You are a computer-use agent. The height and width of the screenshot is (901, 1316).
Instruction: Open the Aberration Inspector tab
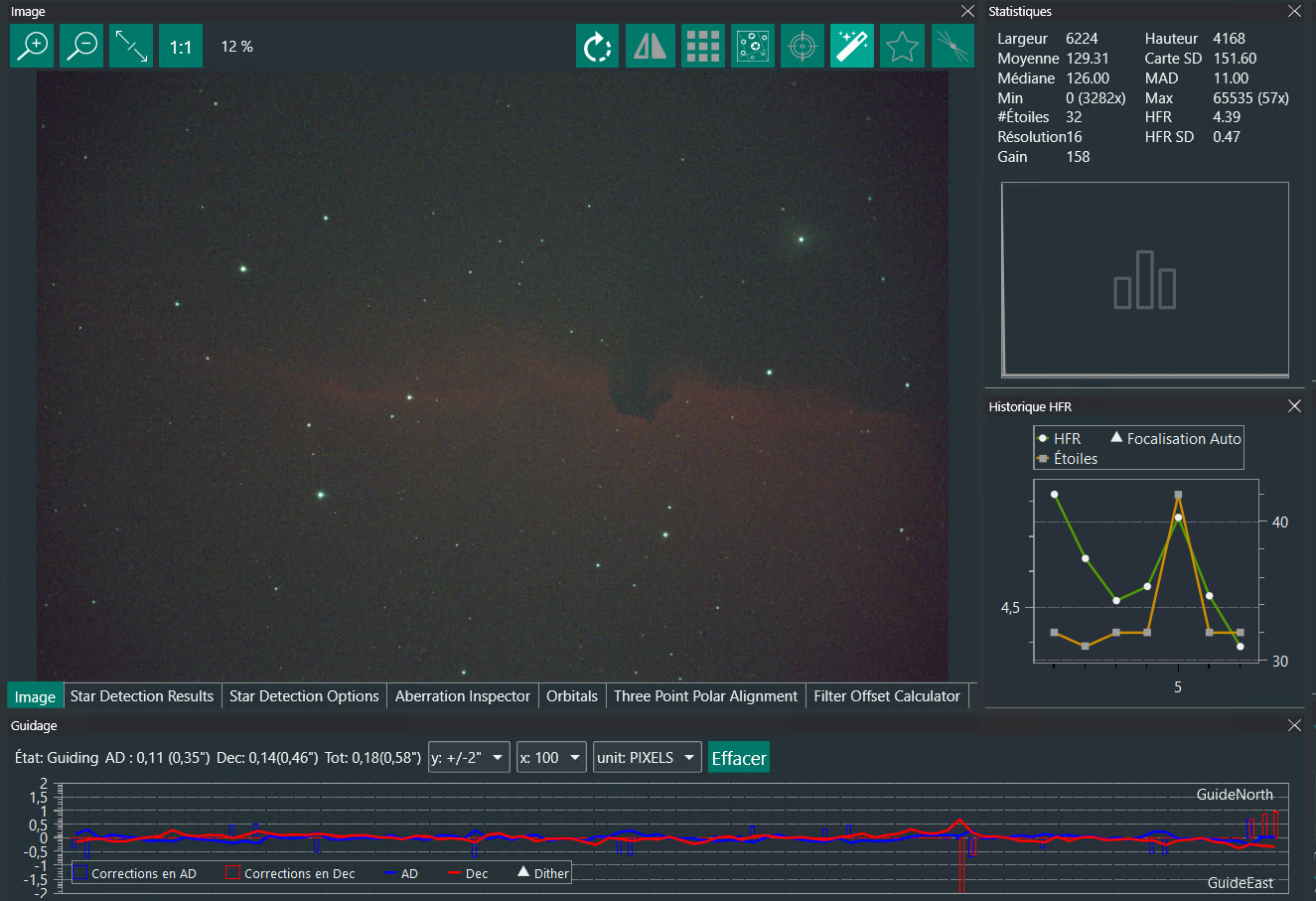[462, 696]
